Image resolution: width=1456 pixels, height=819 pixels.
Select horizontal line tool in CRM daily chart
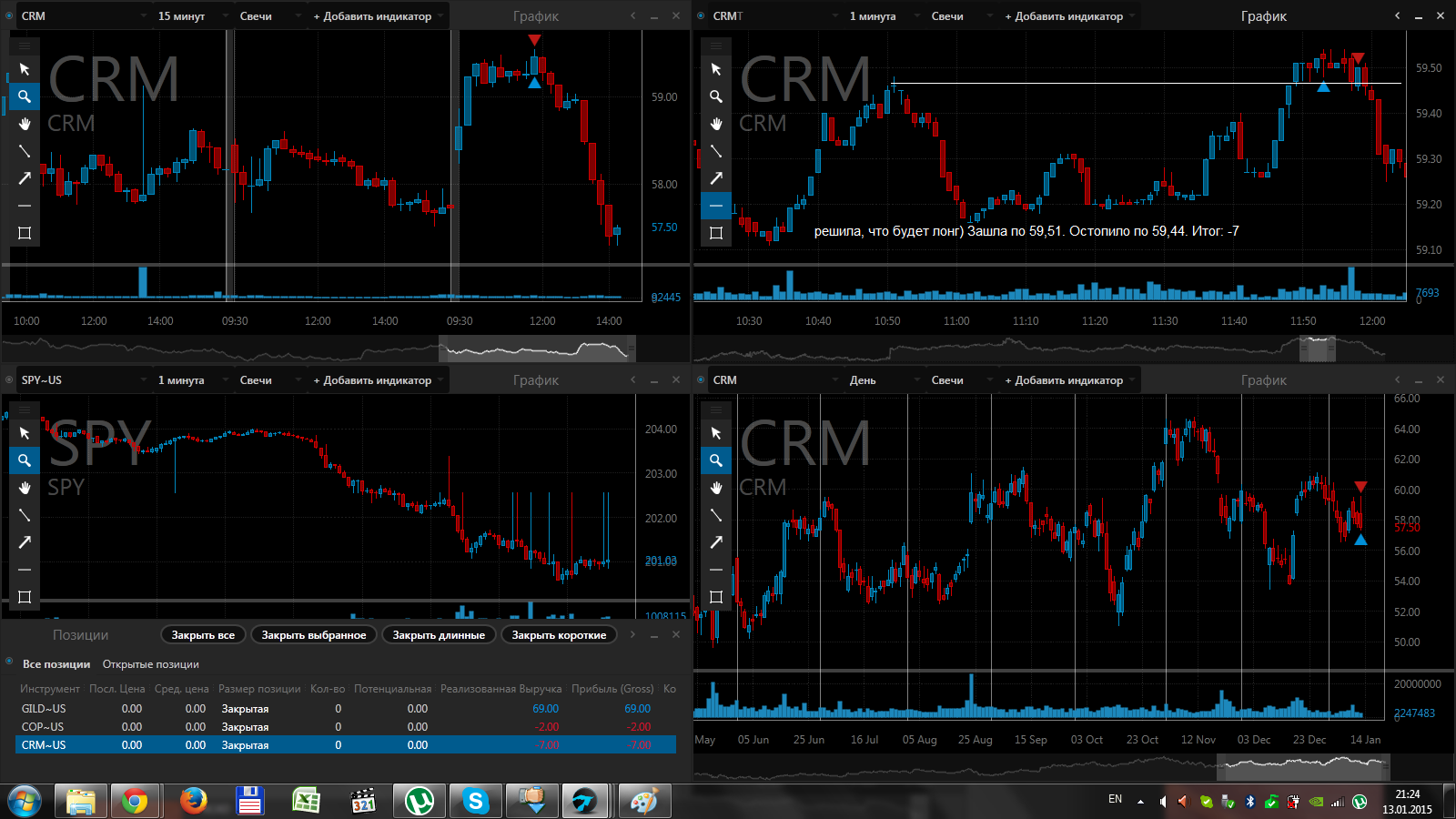tap(716, 570)
